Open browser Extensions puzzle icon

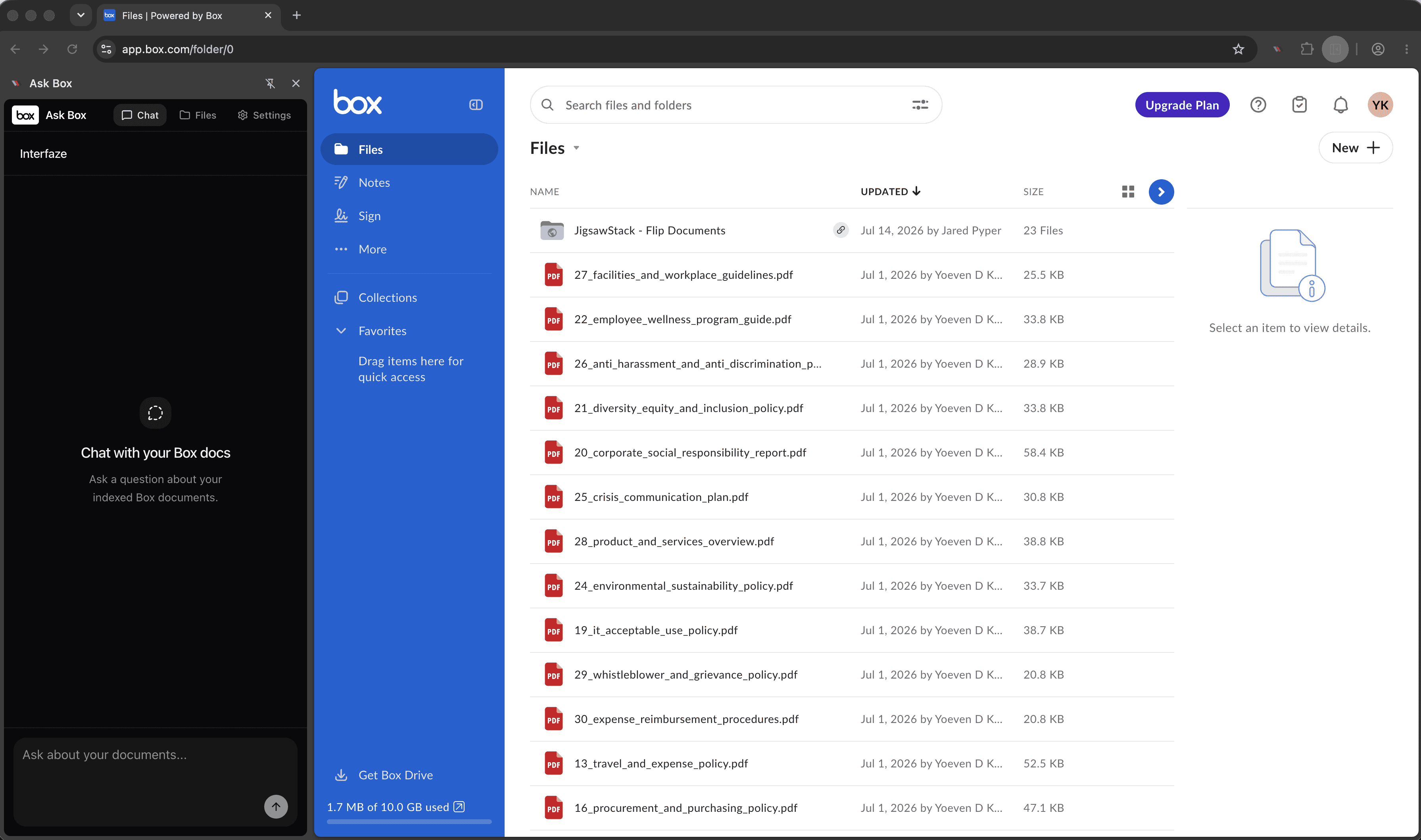[1307, 49]
